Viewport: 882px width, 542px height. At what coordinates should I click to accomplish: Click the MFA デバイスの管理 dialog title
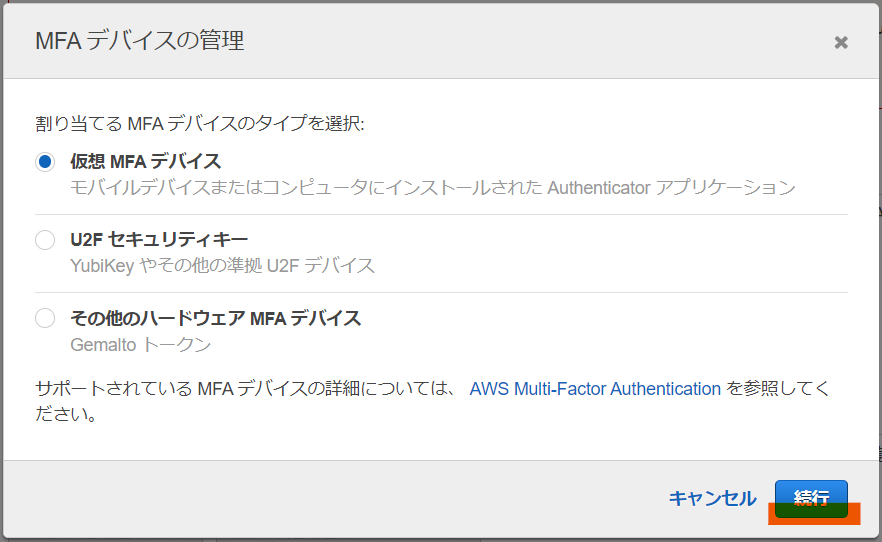click(x=140, y=40)
